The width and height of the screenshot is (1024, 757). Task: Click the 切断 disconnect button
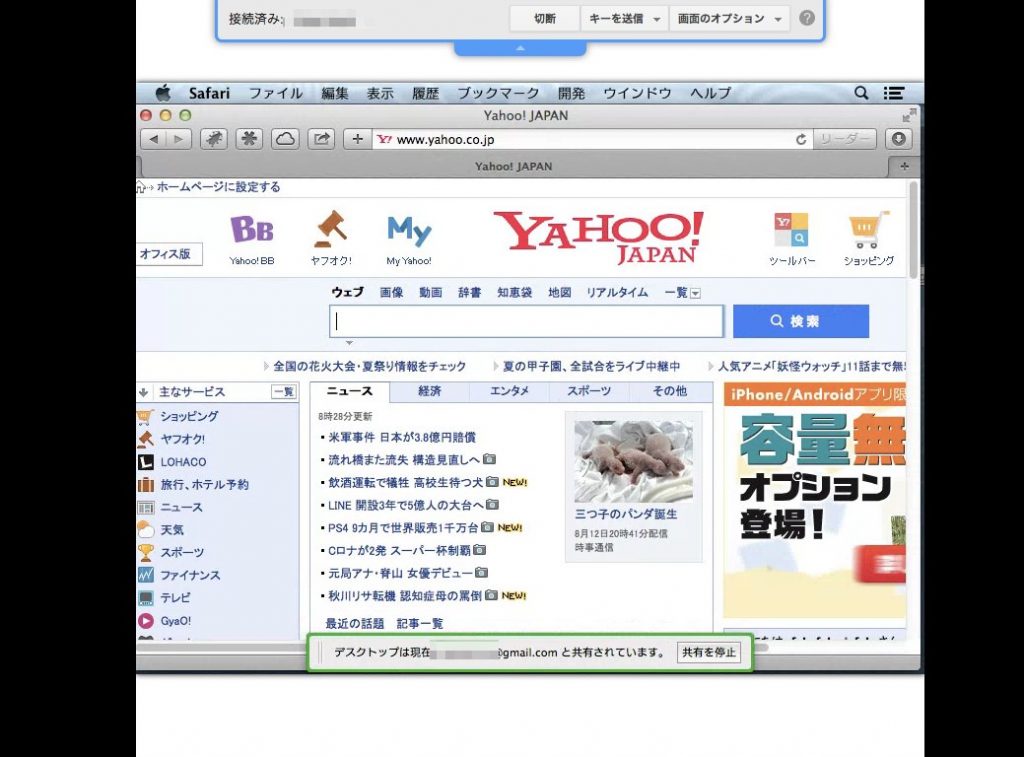545,19
